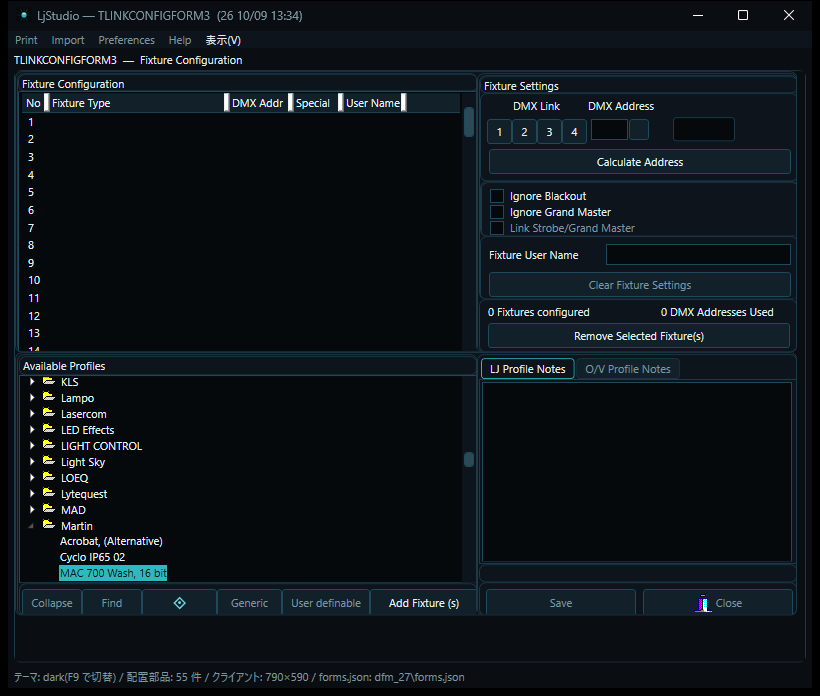Click the KLS folder icon
820x696 pixels.
49,381
